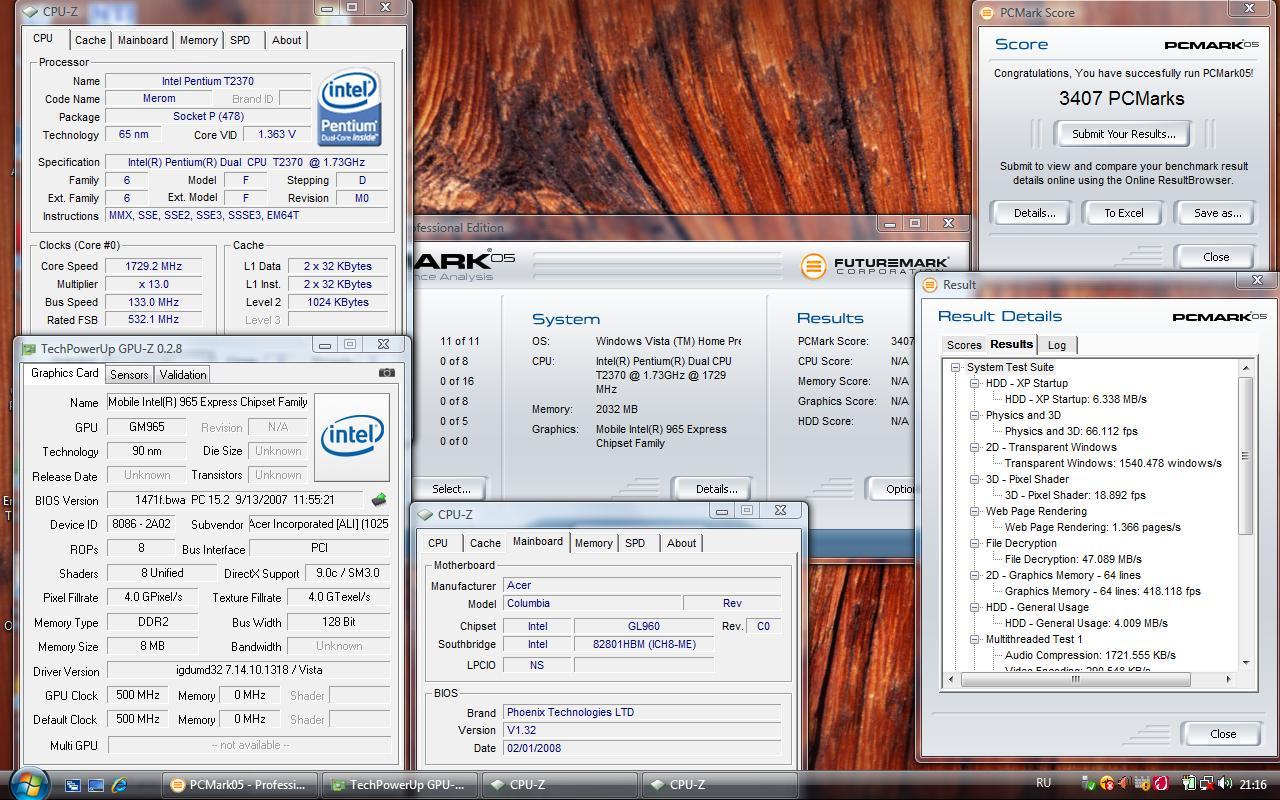Screen dimensions: 1280x800
Task: Click Close button in PCMark Score window
Action: click(1216, 257)
